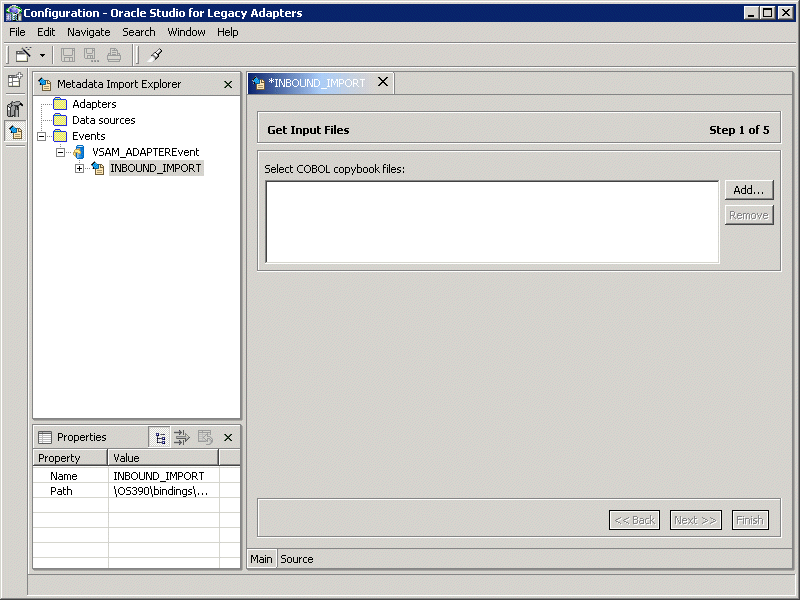
Task: Select the Name property row
Action: tap(137, 476)
